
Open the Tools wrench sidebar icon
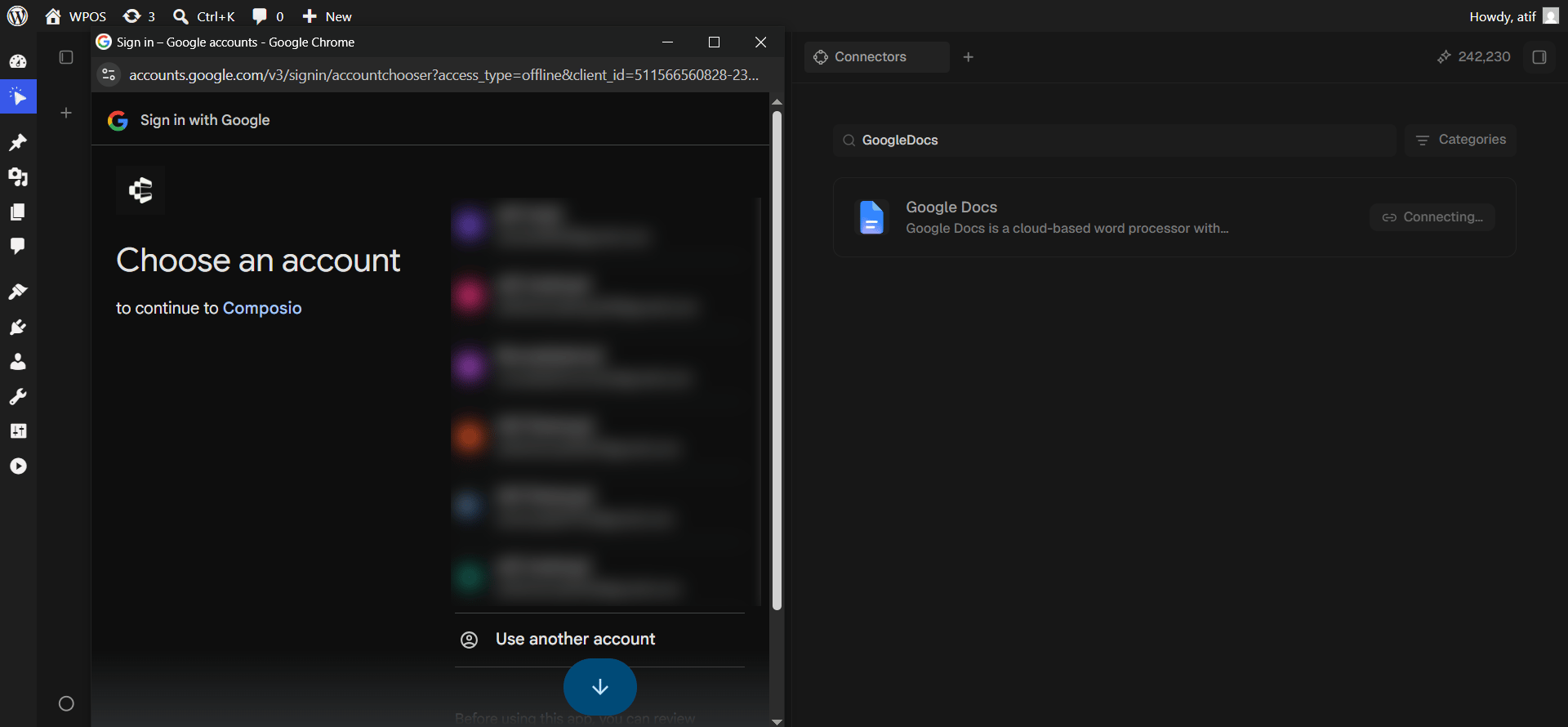(x=18, y=396)
